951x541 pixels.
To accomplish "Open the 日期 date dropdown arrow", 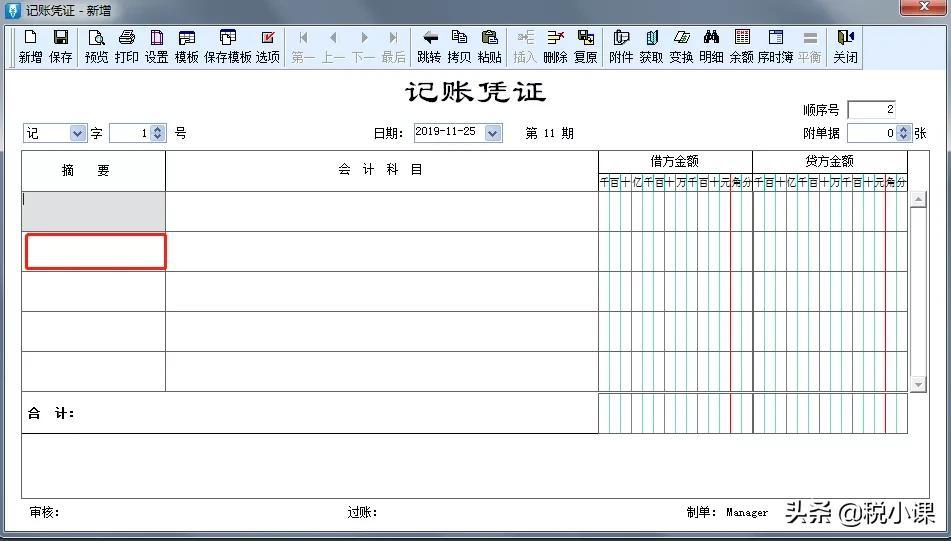I will 493,133.
